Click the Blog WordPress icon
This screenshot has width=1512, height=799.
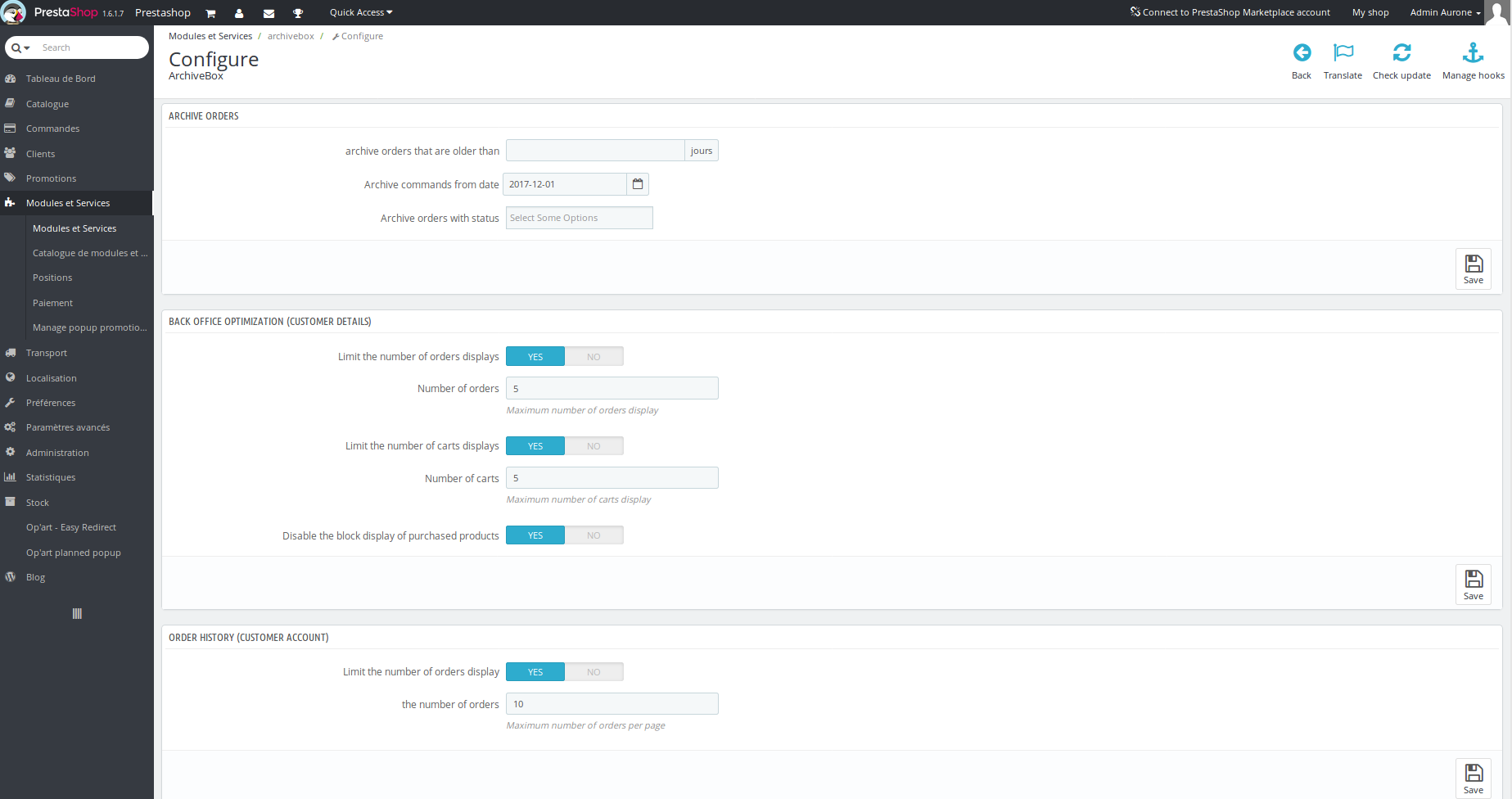[x=11, y=576]
